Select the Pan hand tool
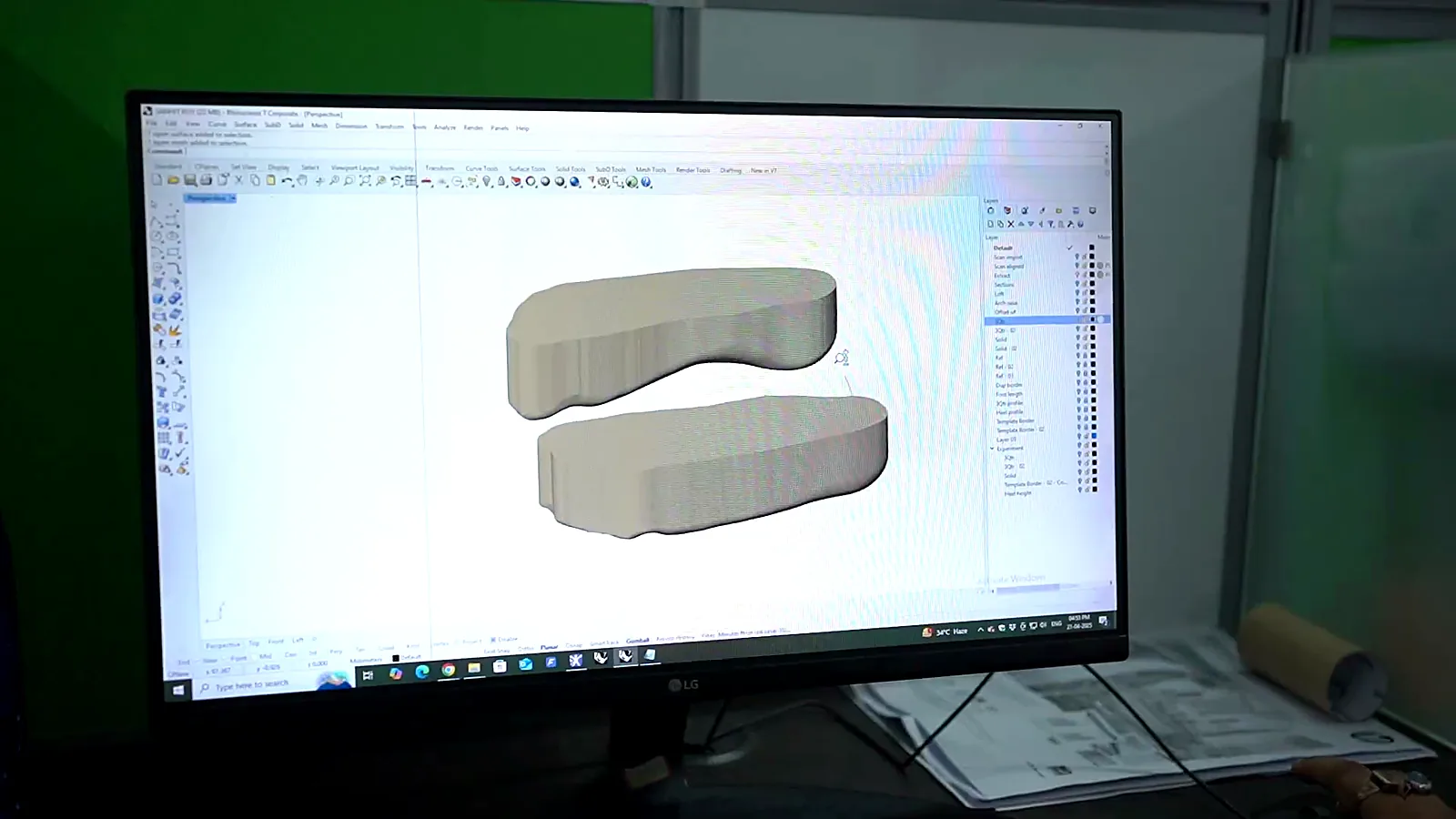This screenshot has width=1456, height=819. [302, 181]
